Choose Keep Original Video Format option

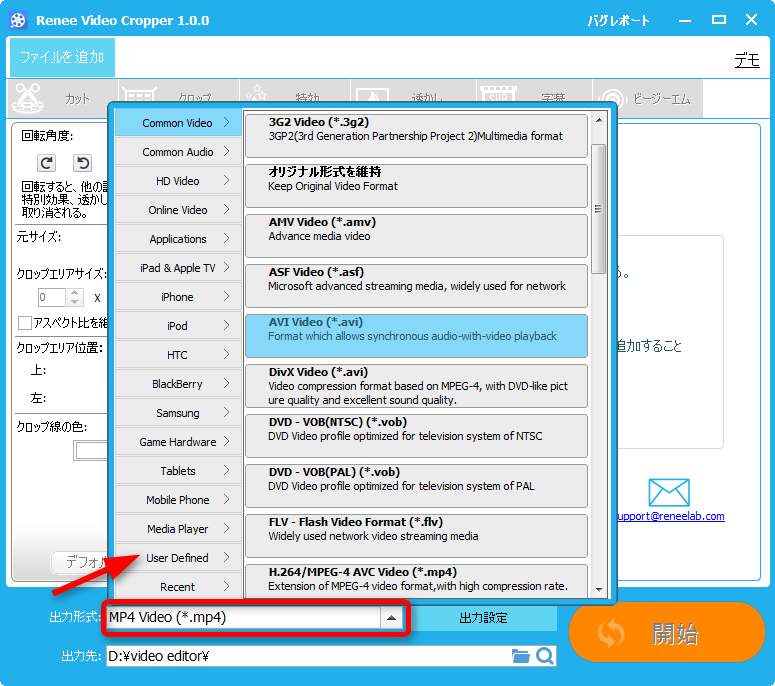416,186
